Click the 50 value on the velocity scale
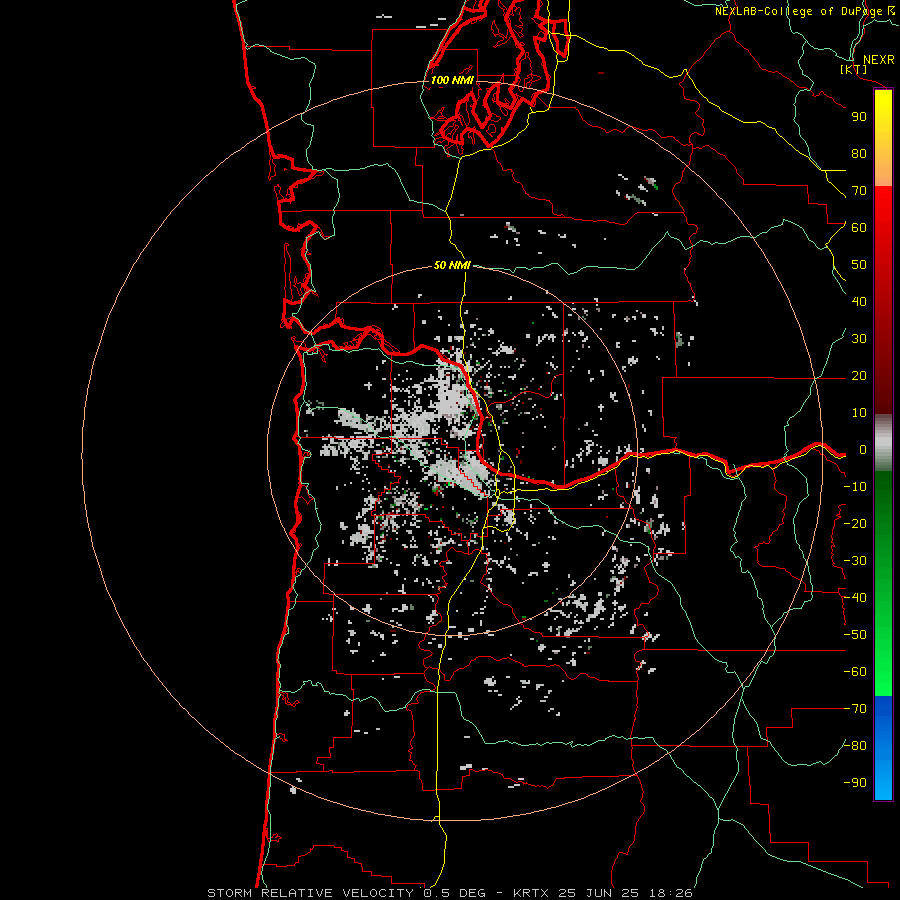Screen dimensions: 900x900 (859, 265)
